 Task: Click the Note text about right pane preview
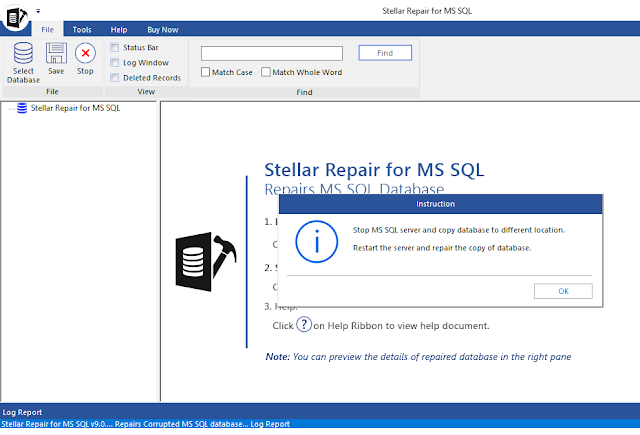(418, 357)
